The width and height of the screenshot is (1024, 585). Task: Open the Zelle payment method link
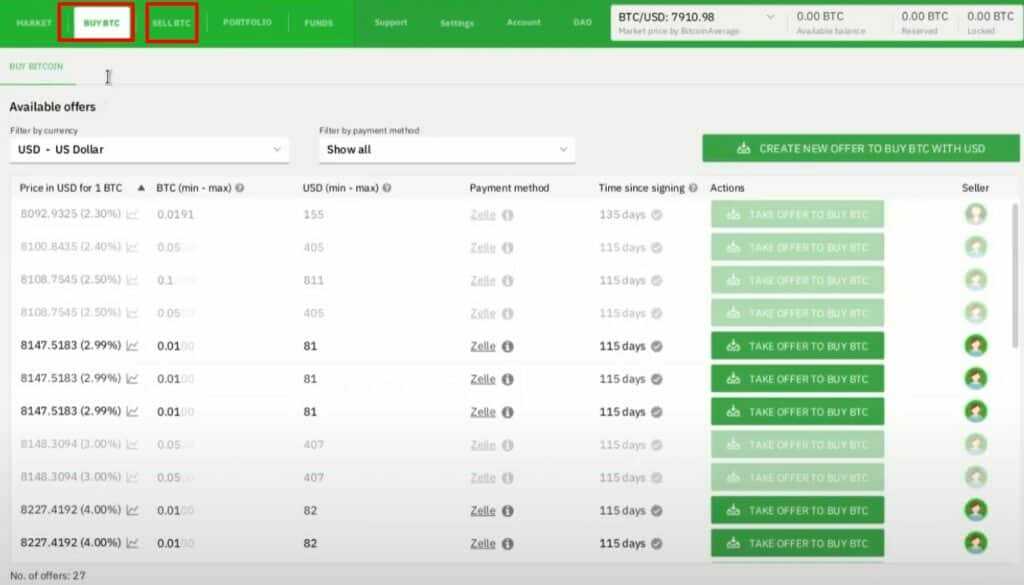click(x=485, y=346)
